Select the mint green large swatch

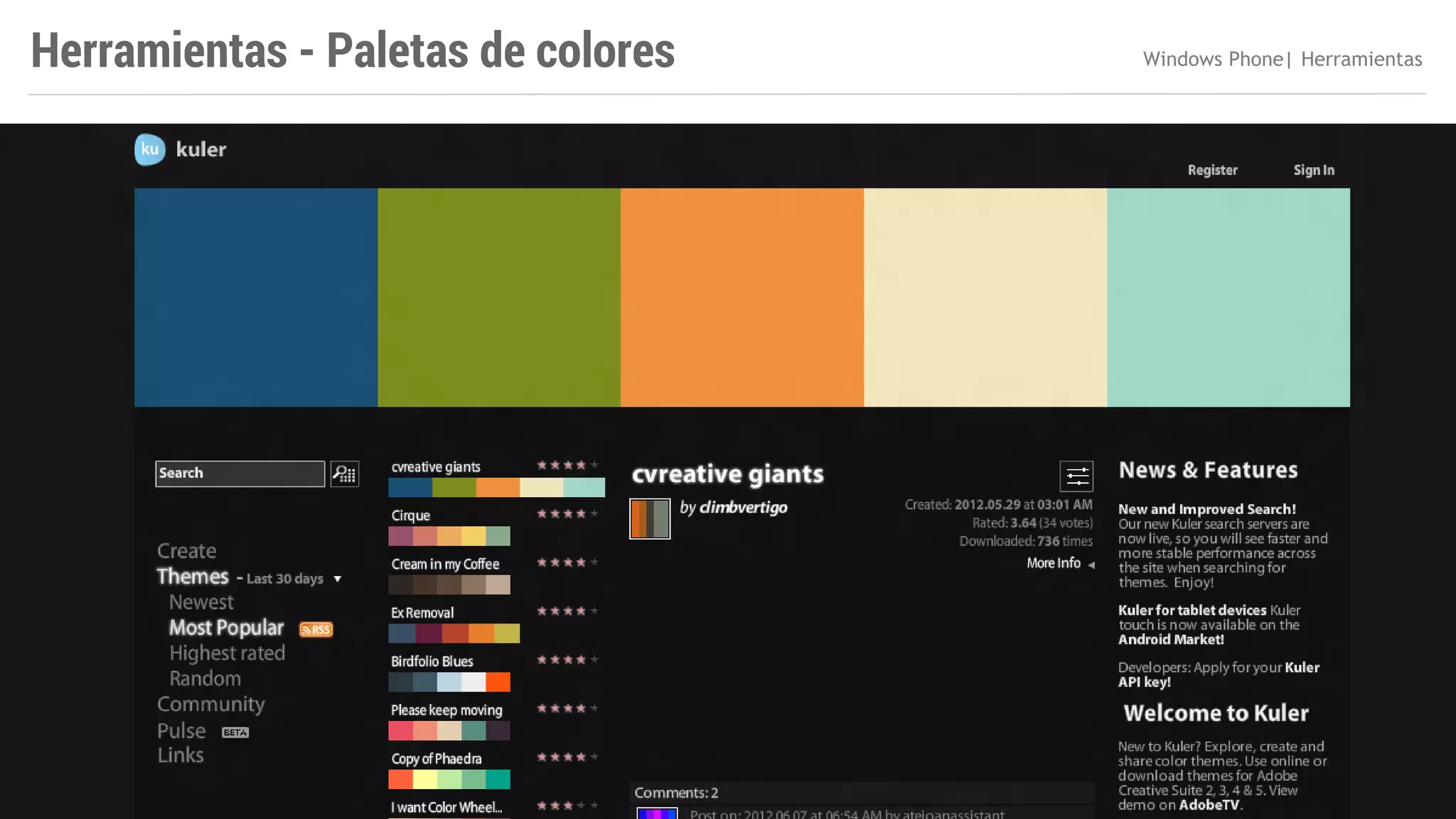[x=1228, y=297]
